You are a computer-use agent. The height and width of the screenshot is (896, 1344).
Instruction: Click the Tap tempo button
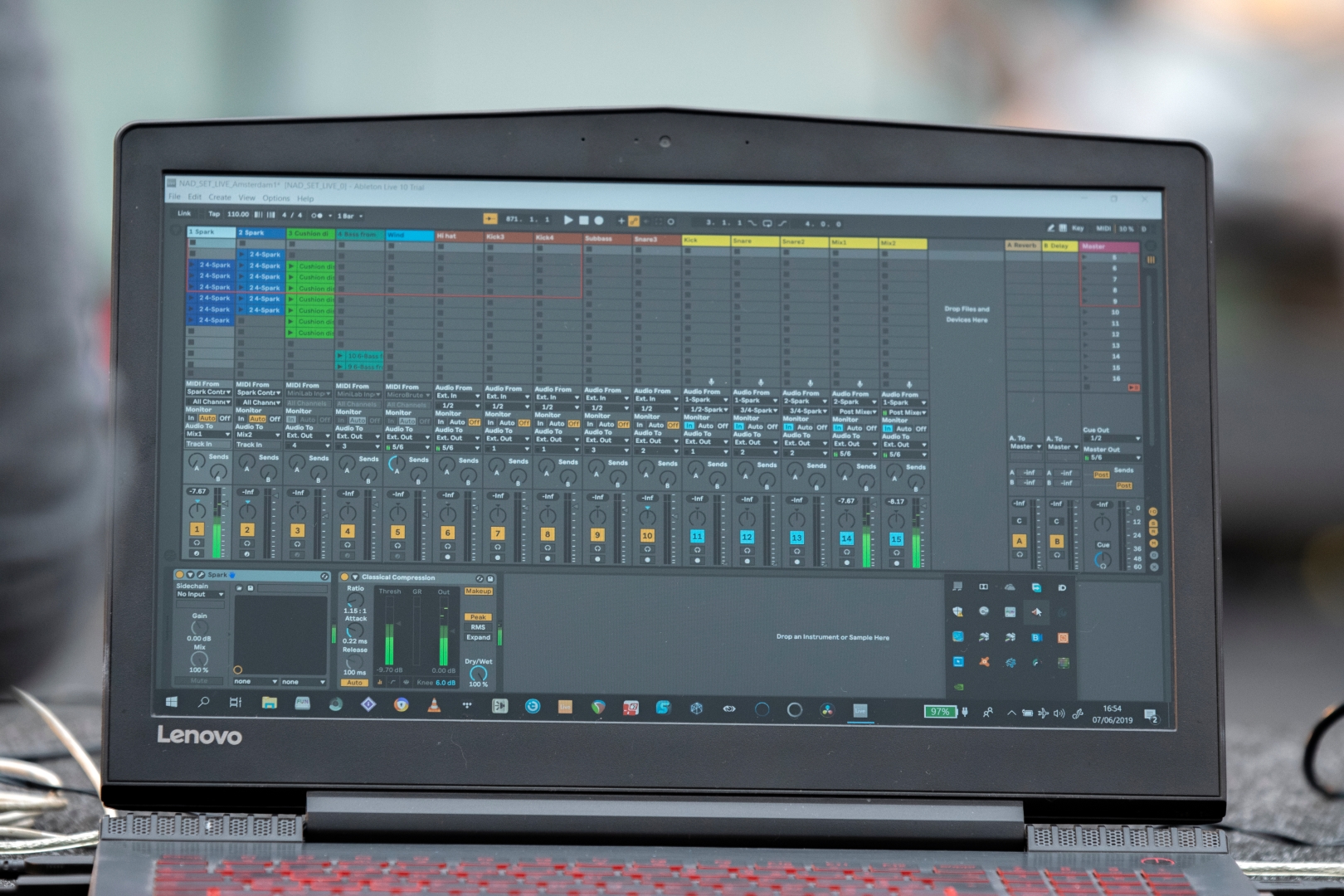[x=214, y=214]
